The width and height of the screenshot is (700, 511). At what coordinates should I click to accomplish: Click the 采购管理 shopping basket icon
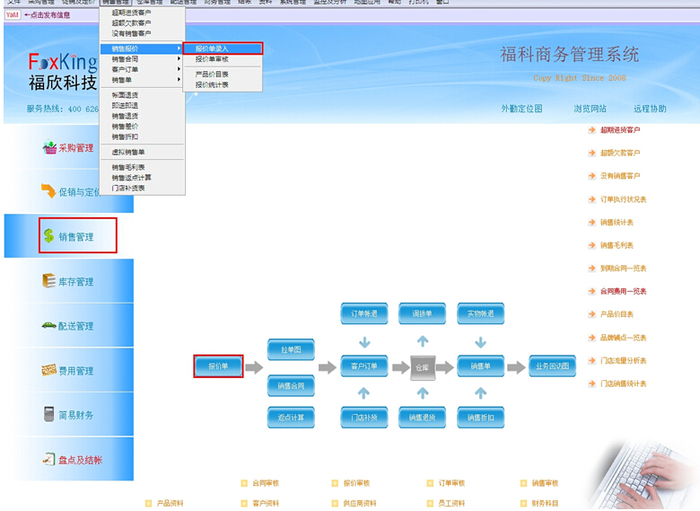(49, 148)
